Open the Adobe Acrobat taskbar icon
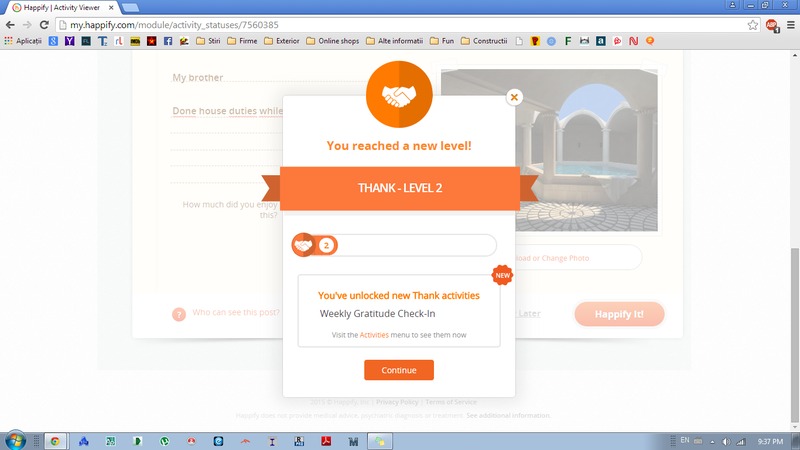The image size is (800, 450). tap(326, 441)
